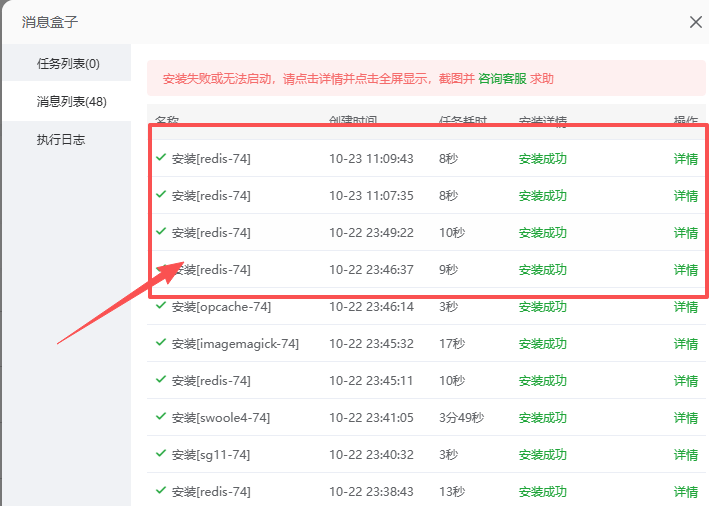The width and height of the screenshot is (709, 506).
Task: Click the checkmark for redis-74 at 23:45:11
Action: click(161, 379)
